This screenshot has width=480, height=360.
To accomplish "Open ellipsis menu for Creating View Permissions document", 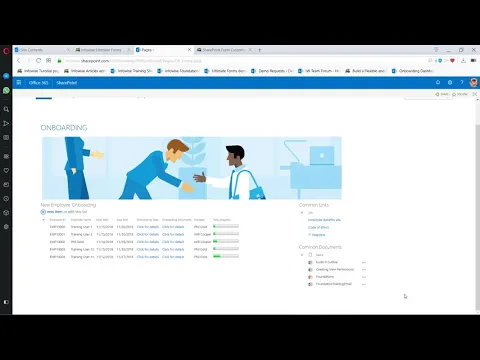I will click(x=364, y=270).
